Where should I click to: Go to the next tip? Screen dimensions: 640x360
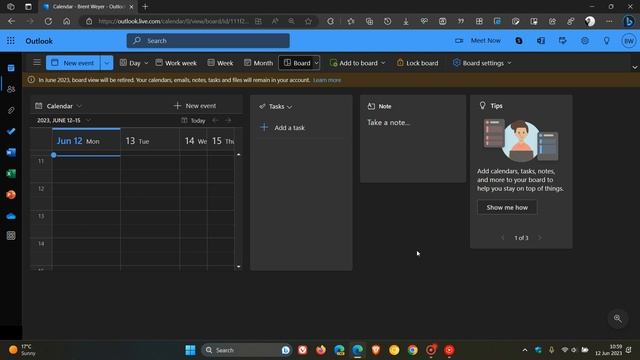(x=540, y=238)
